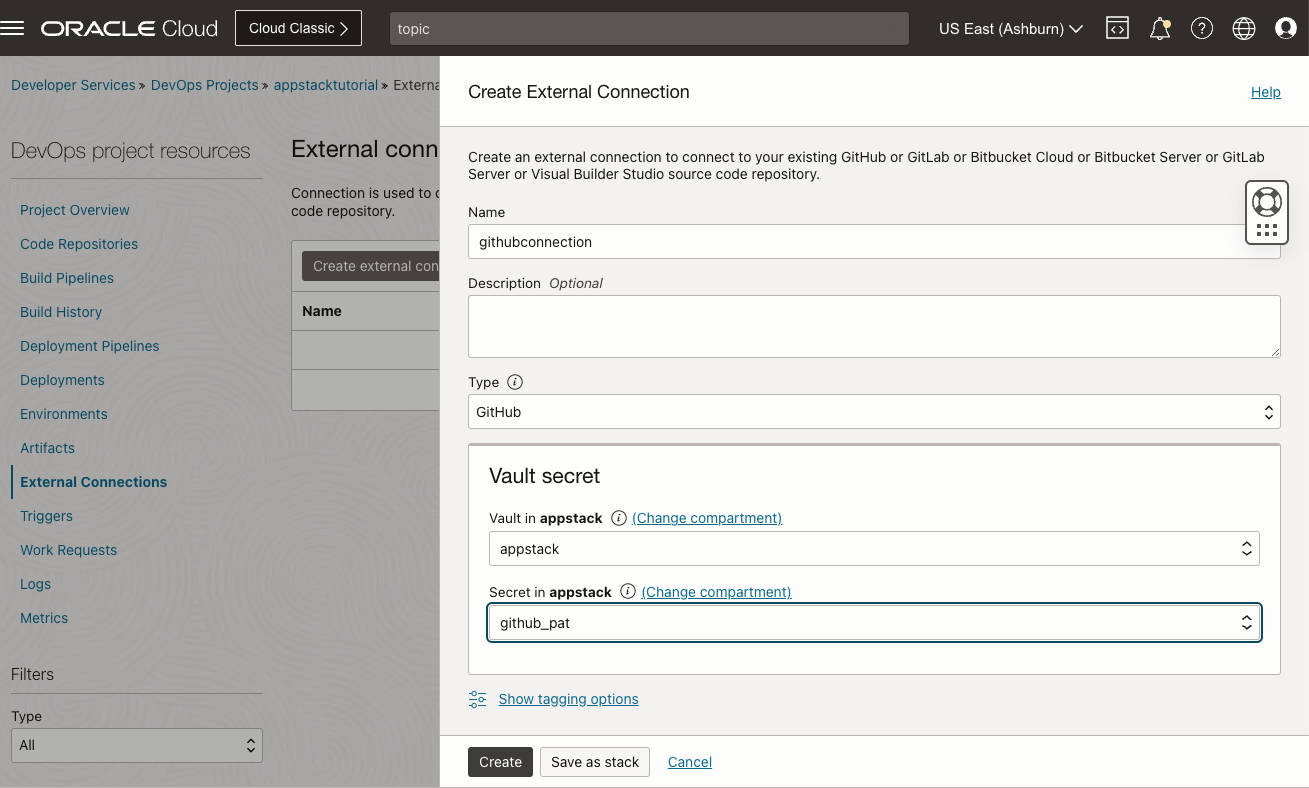Focus the Name field with githubconnection
The height and width of the screenshot is (788, 1309).
pos(874,242)
